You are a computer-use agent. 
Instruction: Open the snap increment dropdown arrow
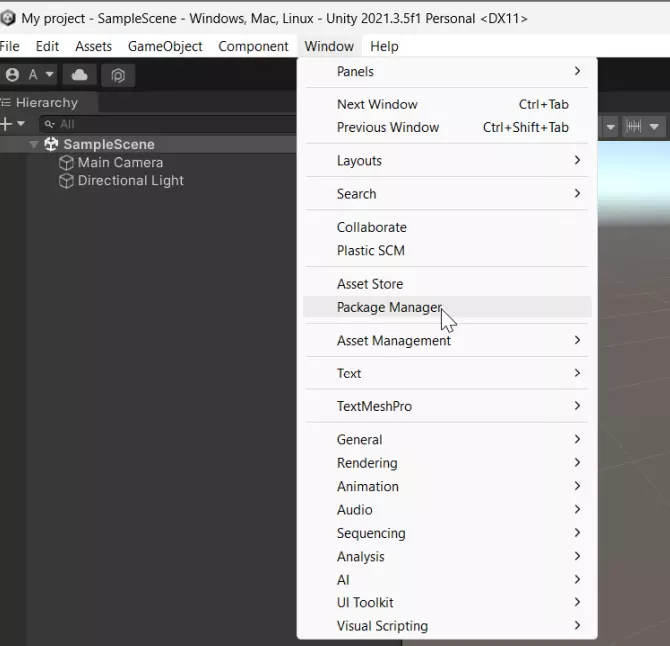pos(654,127)
